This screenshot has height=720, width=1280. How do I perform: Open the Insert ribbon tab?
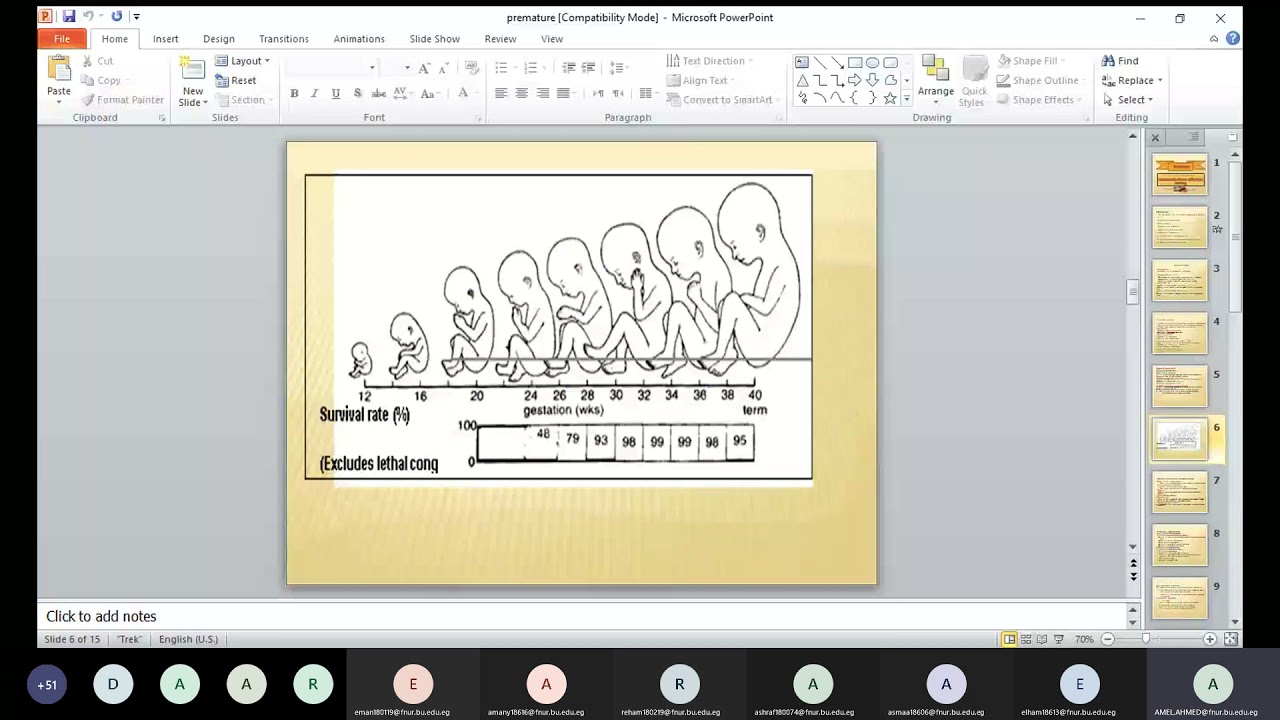click(x=166, y=39)
